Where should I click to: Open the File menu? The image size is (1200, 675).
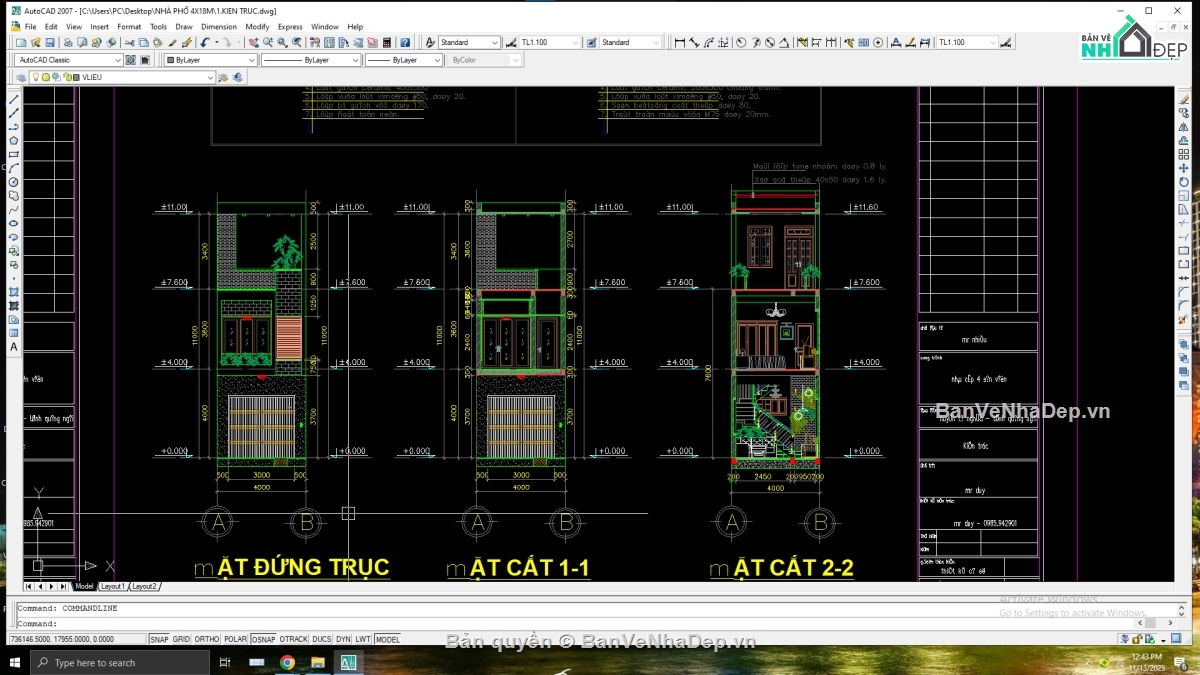coord(30,27)
